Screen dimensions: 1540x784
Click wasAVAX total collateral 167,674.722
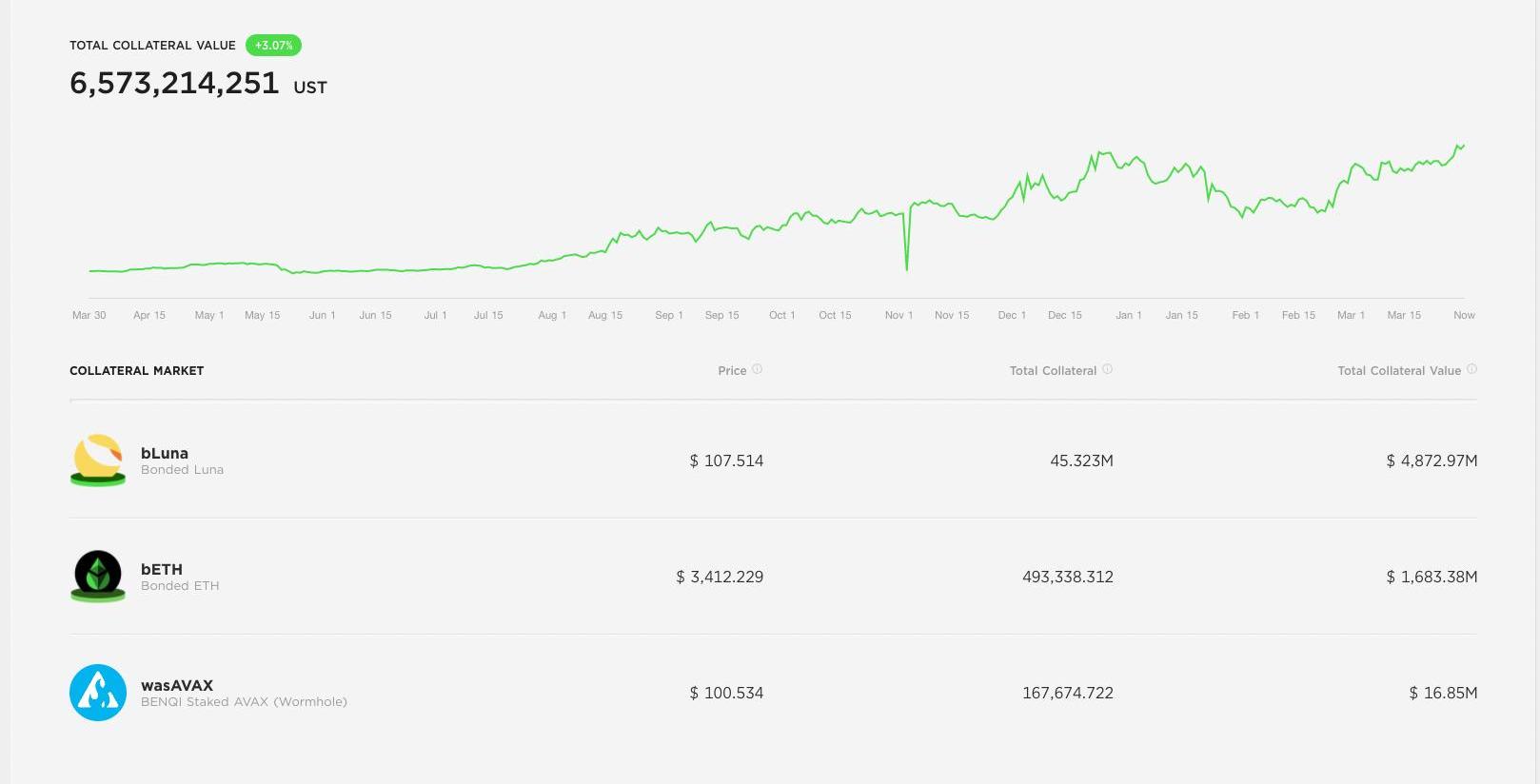tap(1067, 693)
